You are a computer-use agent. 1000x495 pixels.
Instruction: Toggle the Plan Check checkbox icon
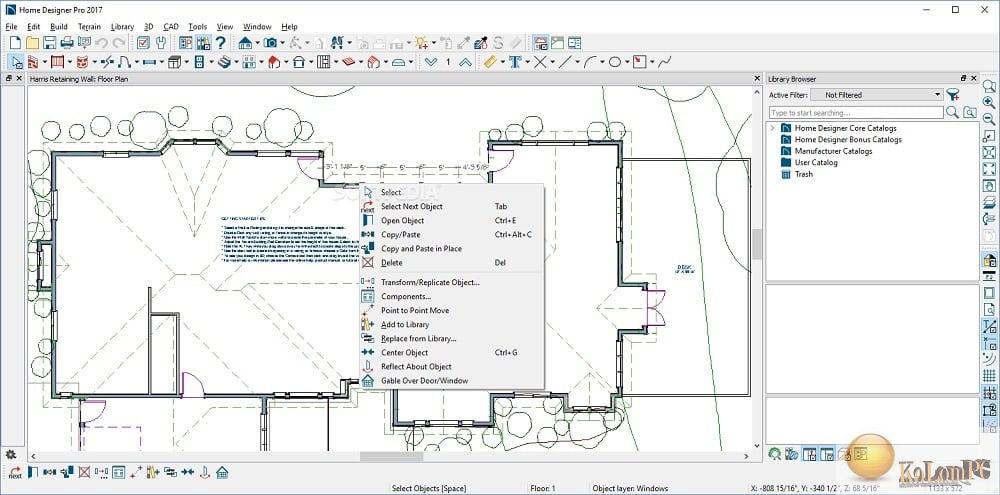pos(143,43)
